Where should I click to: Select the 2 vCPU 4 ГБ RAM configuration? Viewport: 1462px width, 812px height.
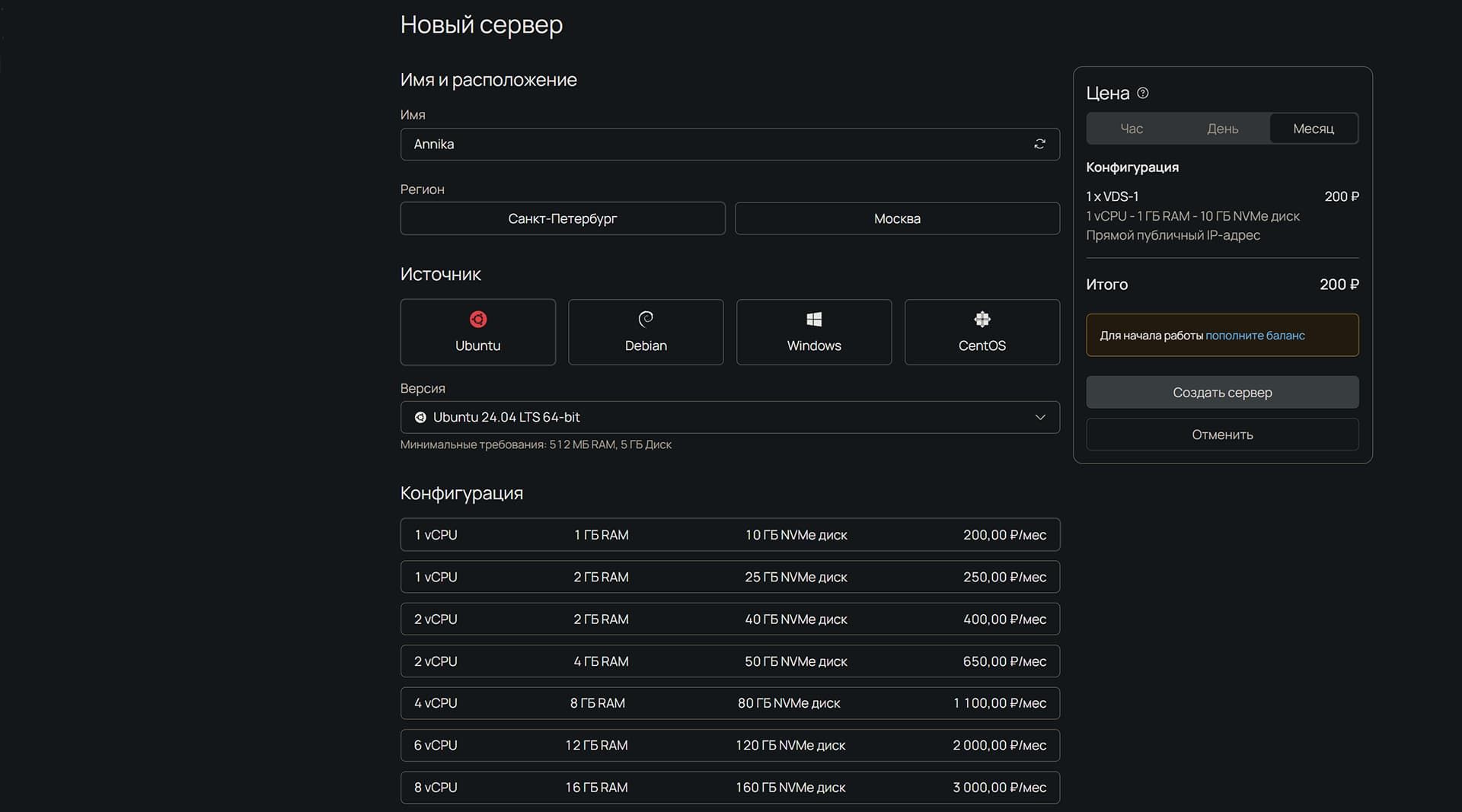coord(730,661)
